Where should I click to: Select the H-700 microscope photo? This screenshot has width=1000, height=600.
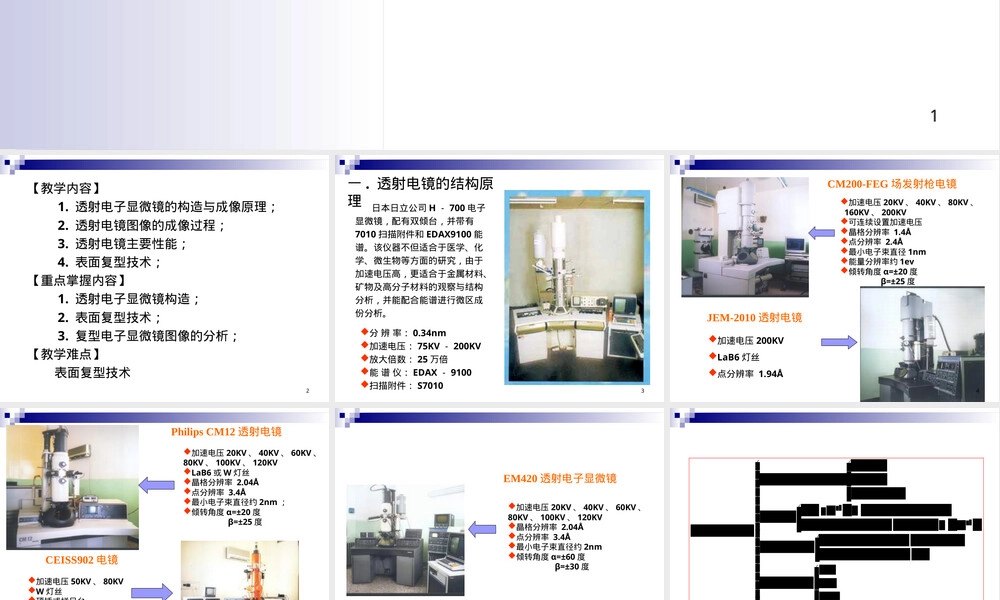pyautogui.click(x=577, y=287)
